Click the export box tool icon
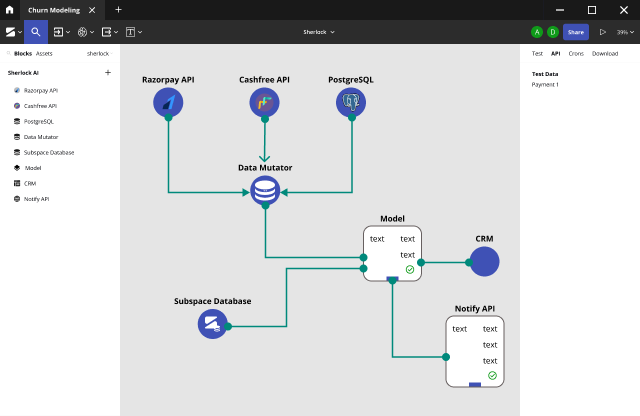 point(107,32)
